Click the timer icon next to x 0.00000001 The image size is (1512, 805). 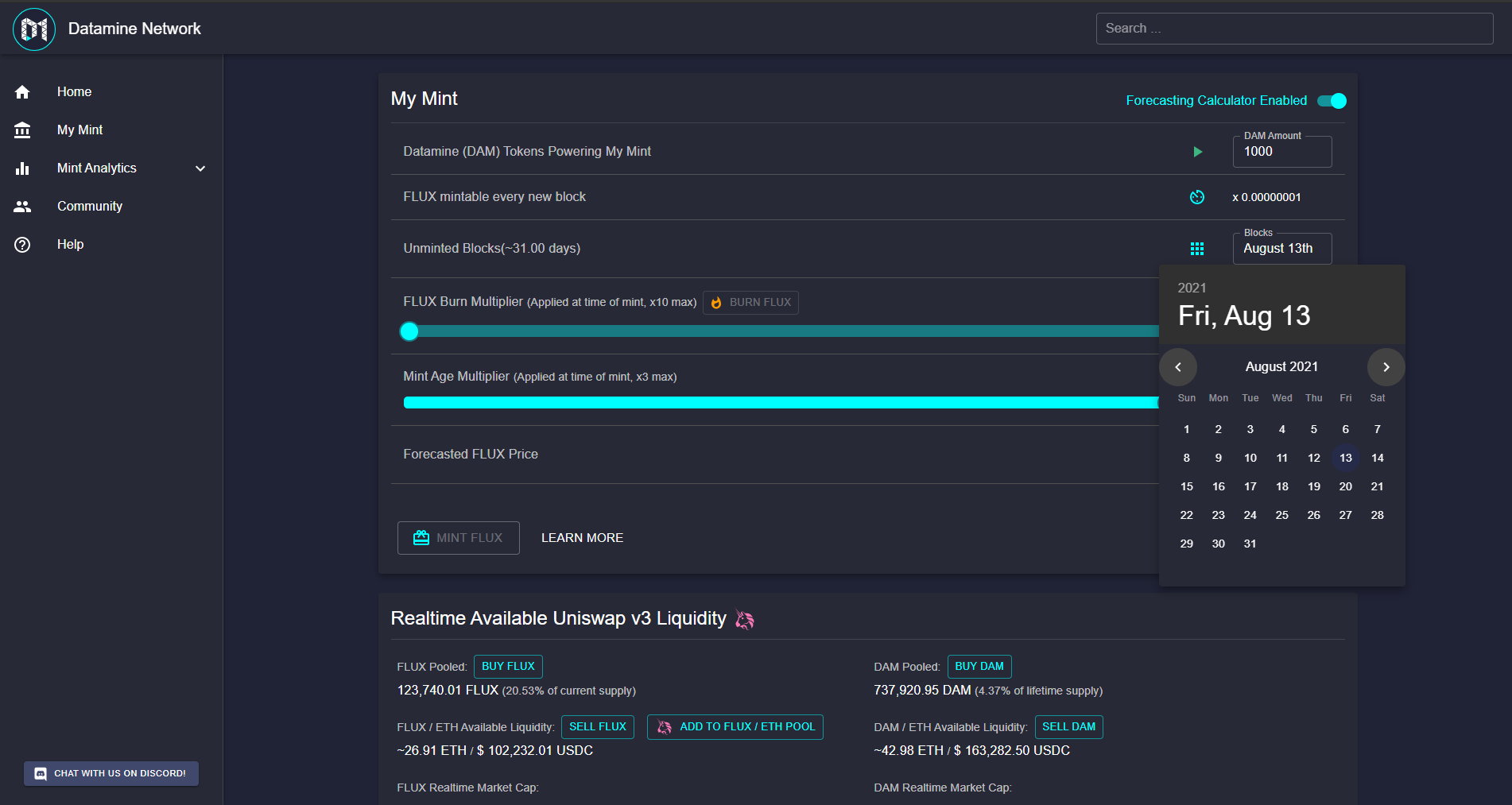pyautogui.click(x=1197, y=197)
